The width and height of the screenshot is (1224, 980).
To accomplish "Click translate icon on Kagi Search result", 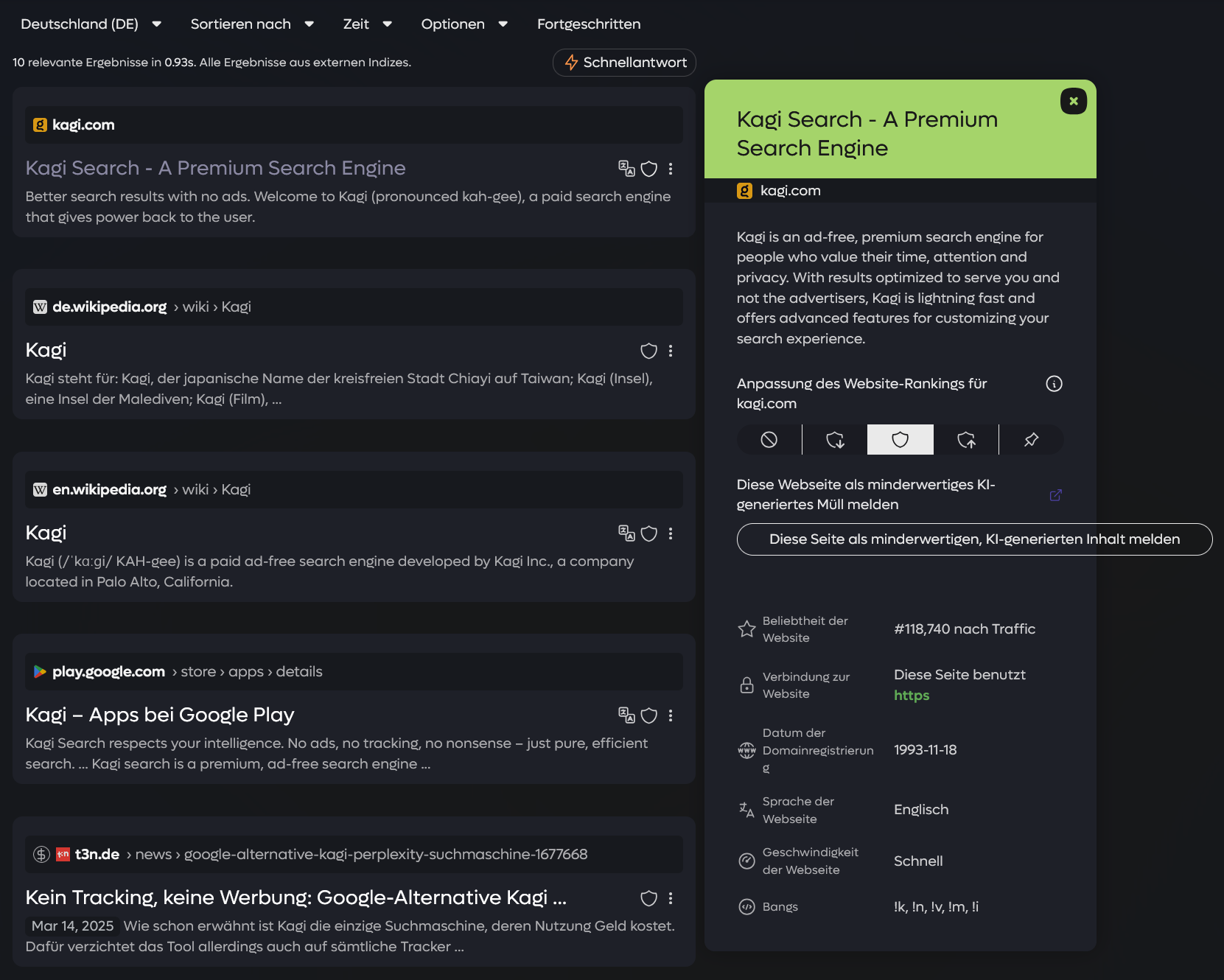I will pyautogui.click(x=626, y=169).
